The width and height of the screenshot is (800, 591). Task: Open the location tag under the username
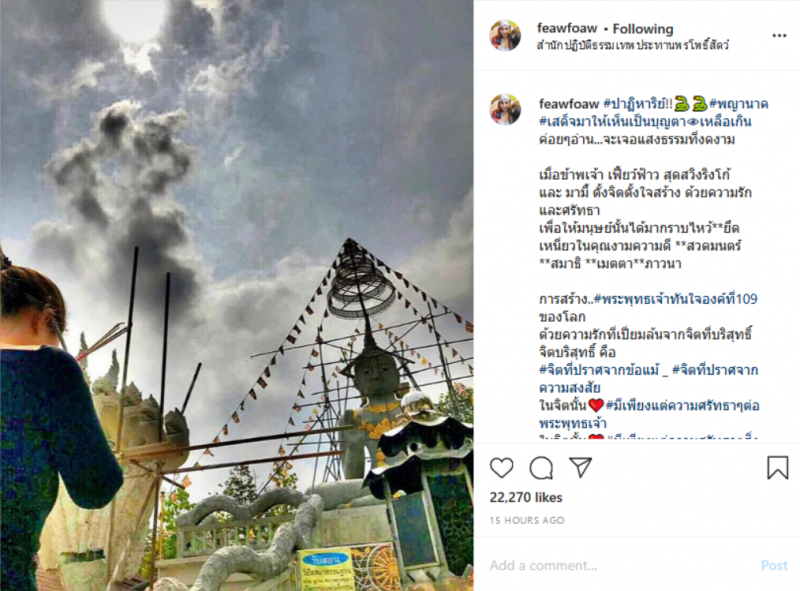pyautogui.click(x=633, y=45)
